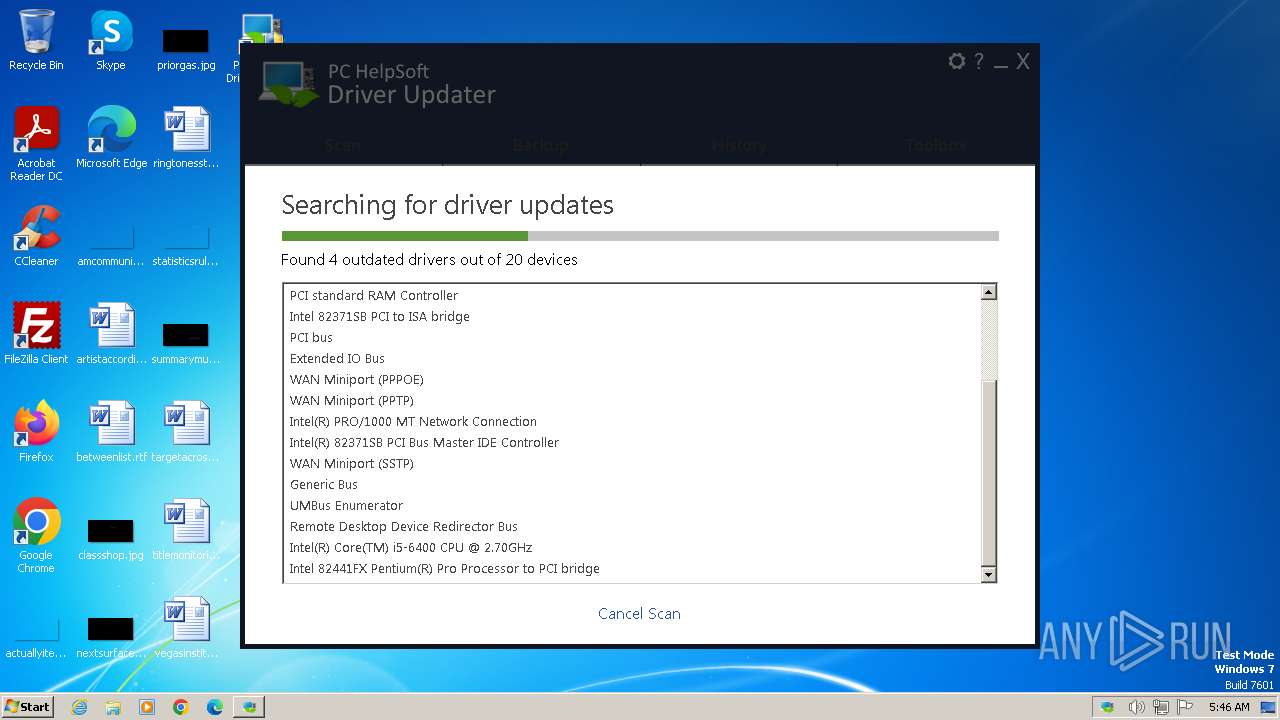Open Windows Explorer from taskbar
Image resolution: width=1280 pixels, height=720 pixels.
[113, 707]
